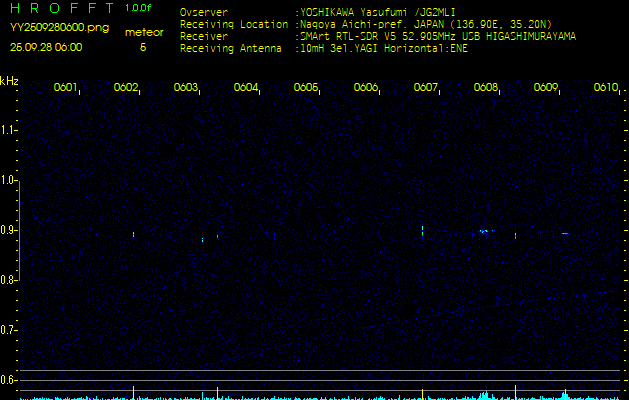Click the 'Receiving Location' label
The height and width of the screenshot is (400, 629).
tap(234, 24)
